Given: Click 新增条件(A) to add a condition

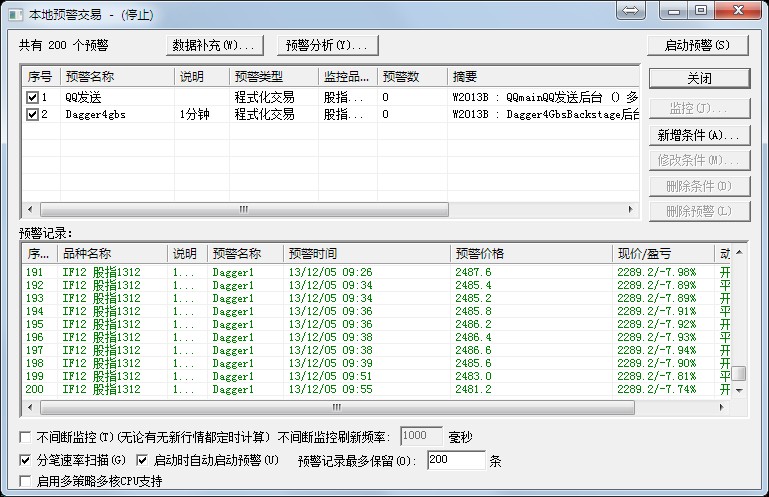Looking at the screenshot, I should [x=698, y=135].
